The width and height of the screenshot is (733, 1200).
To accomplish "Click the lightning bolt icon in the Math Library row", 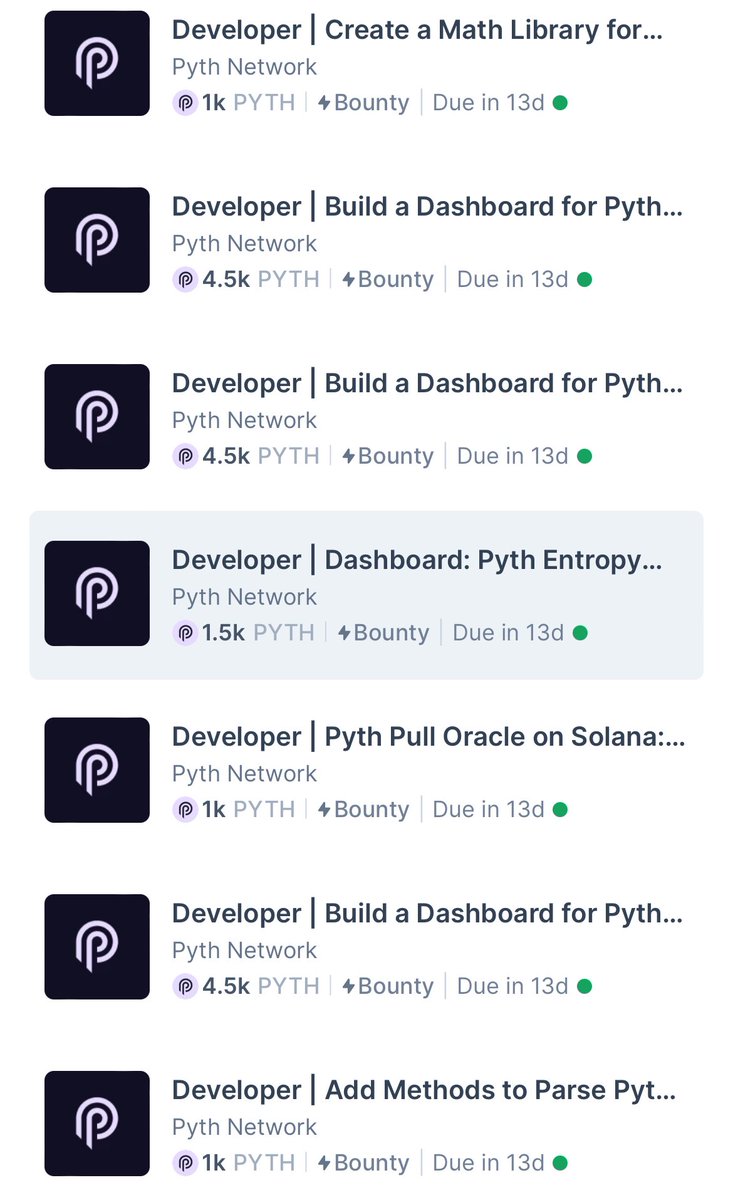I will (x=324, y=103).
